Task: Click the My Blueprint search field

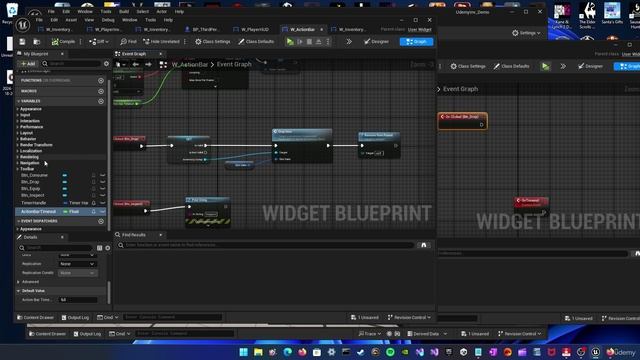Action: click(x=71, y=64)
